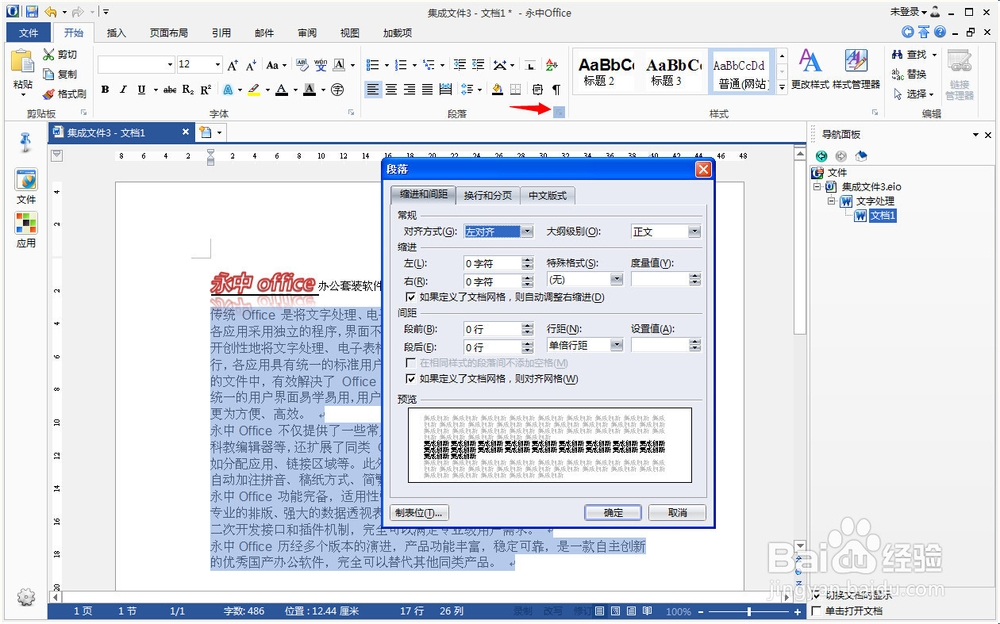Select the Format Painter (格式刷)
This screenshot has height=624, width=1000.
(x=64, y=94)
